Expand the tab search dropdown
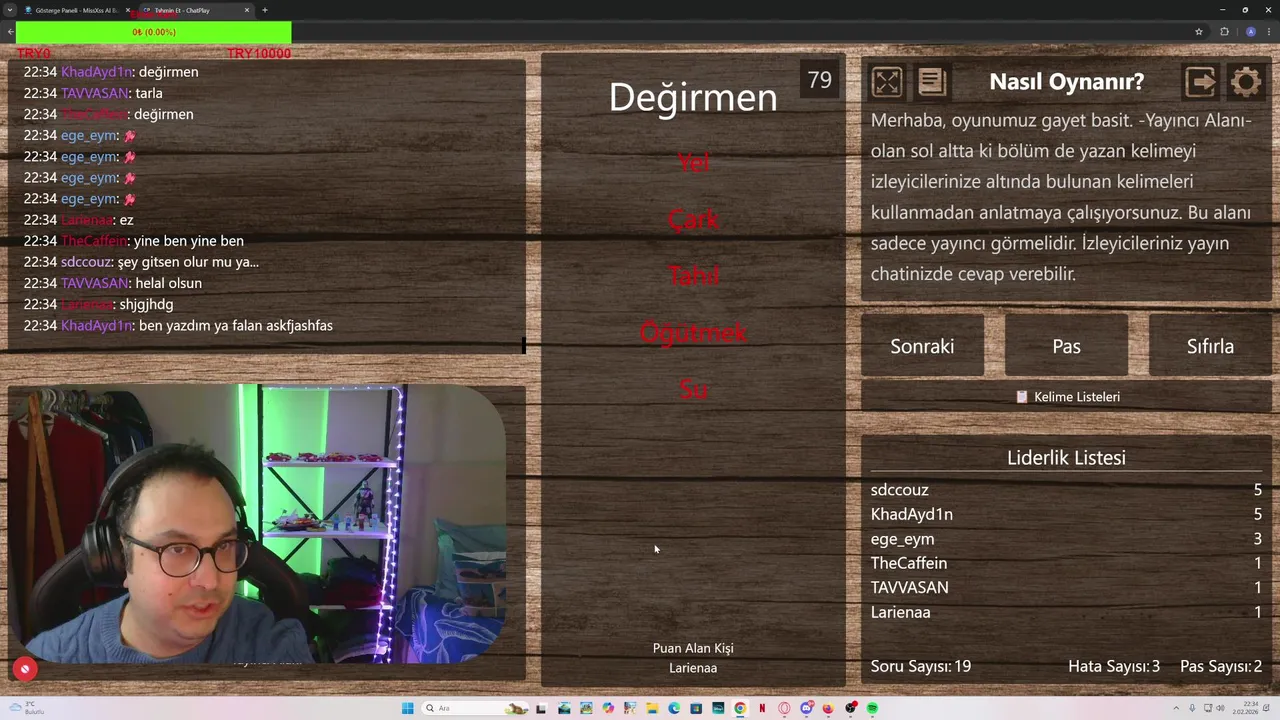The width and height of the screenshot is (1280, 720). click(x=10, y=10)
